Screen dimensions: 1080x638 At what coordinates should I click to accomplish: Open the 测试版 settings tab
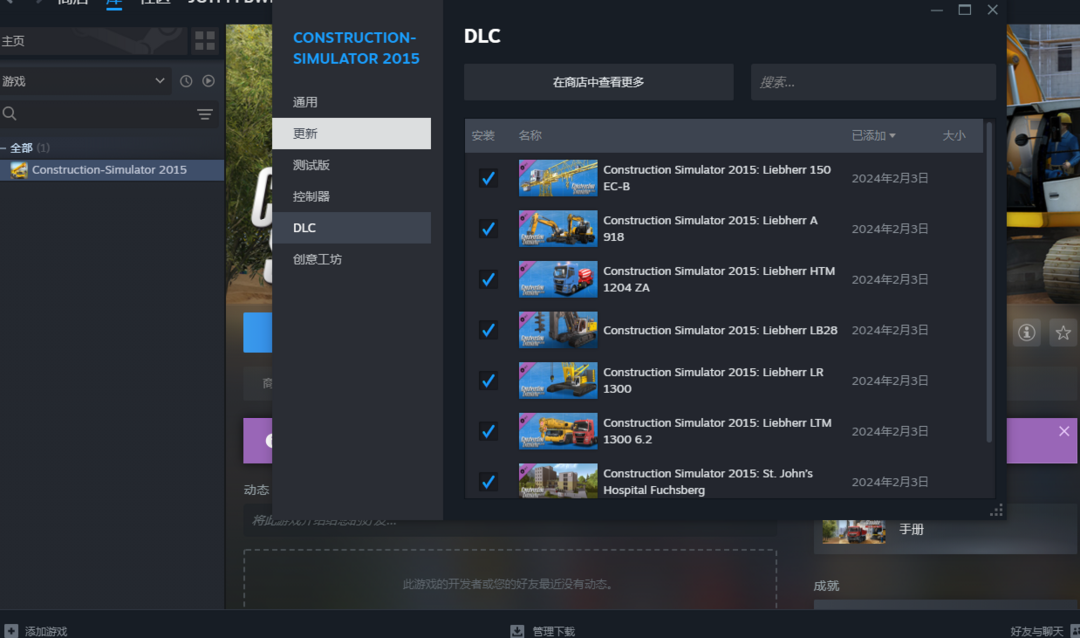351,165
